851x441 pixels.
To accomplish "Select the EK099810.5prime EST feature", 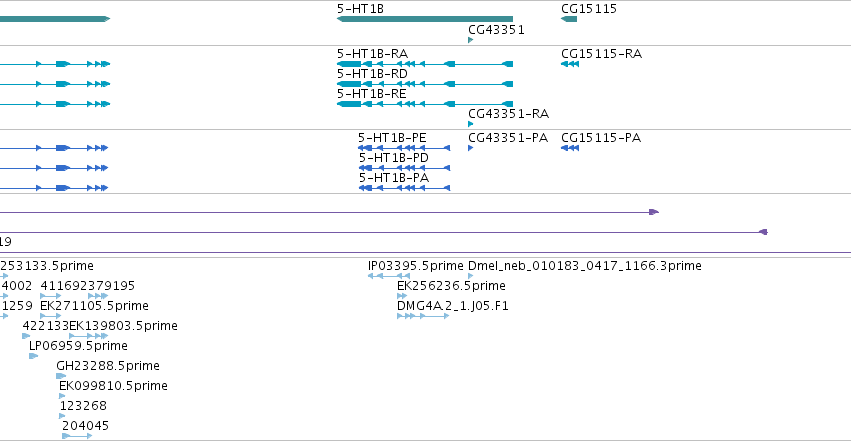I will point(62,396).
